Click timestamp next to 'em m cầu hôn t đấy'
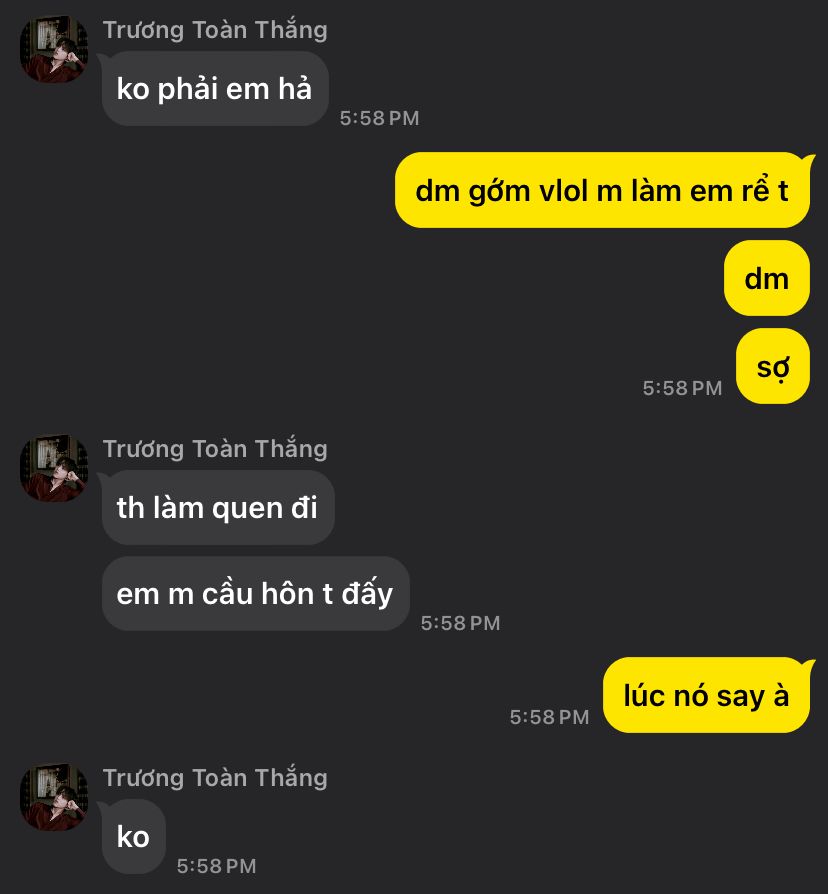This screenshot has width=828, height=894. (460, 623)
